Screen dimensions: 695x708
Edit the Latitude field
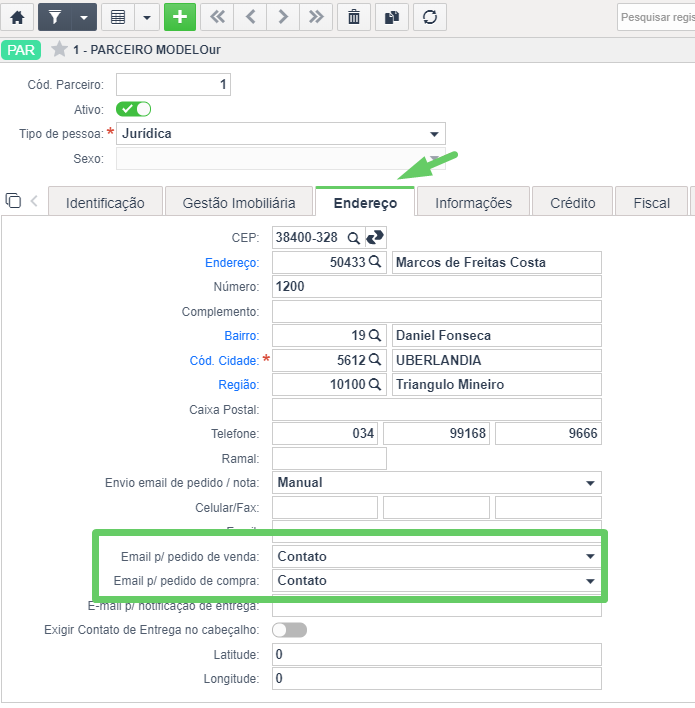pyautogui.click(x=437, y=654)
